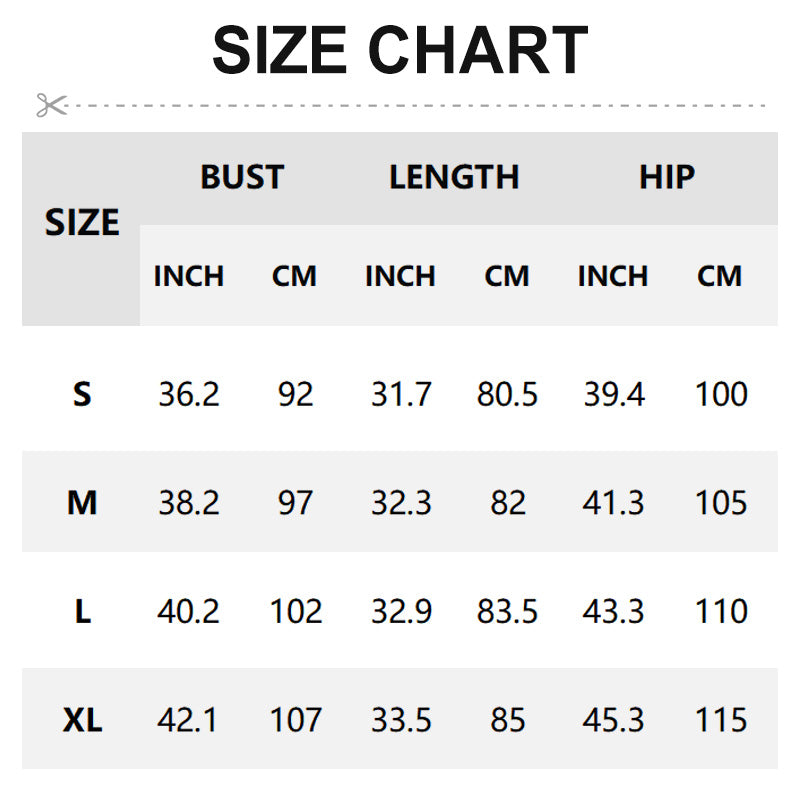Screen dimensions: 800x800
Task: Click the 41.3 hip inch value
Action: (614, 502)
